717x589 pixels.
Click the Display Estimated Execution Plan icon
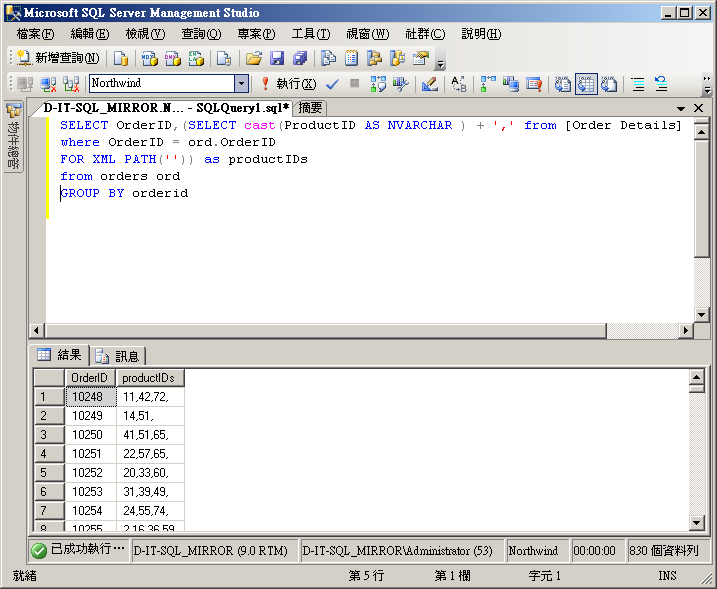click(378, 84)
